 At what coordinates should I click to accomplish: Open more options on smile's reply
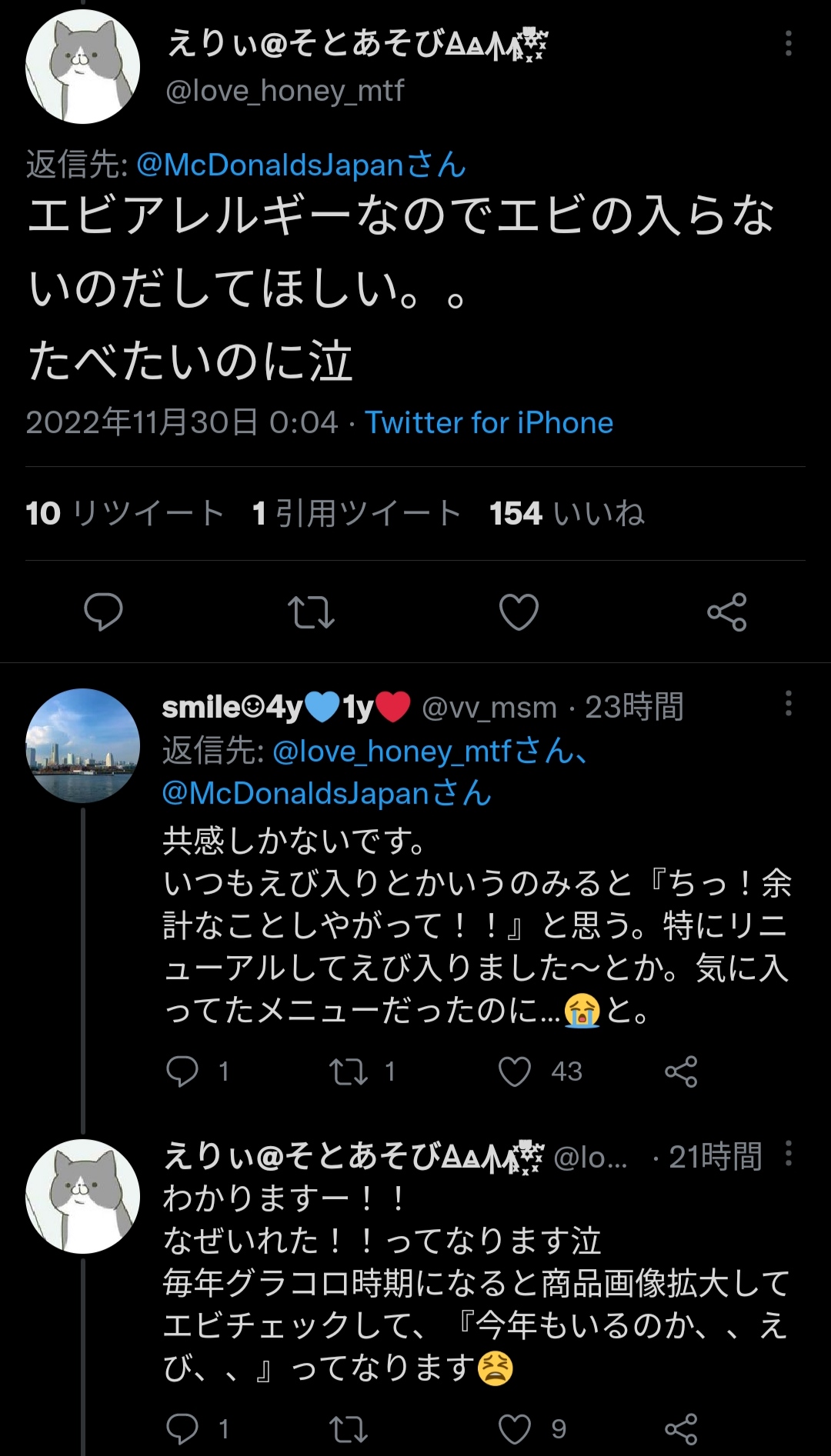click(x=788, y=703)
